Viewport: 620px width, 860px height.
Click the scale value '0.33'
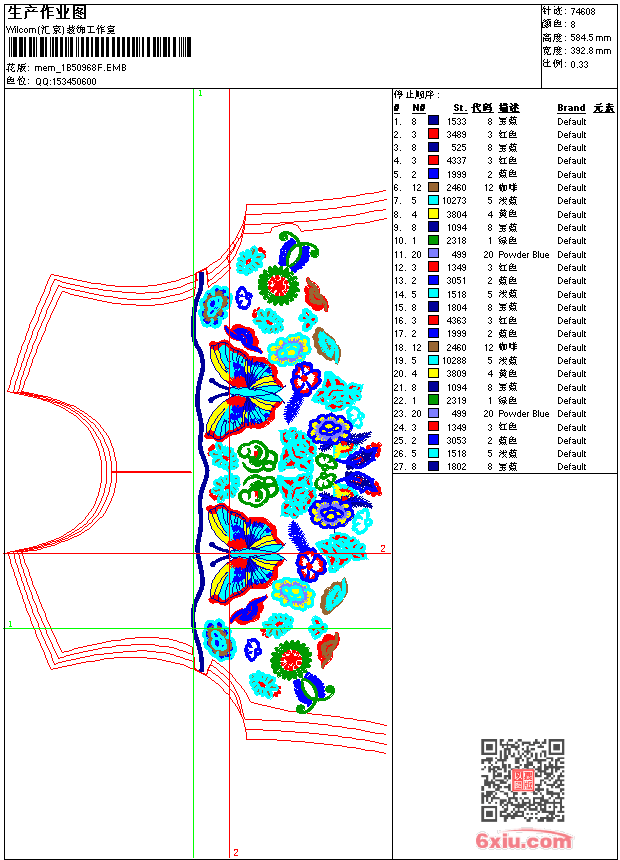579,65
